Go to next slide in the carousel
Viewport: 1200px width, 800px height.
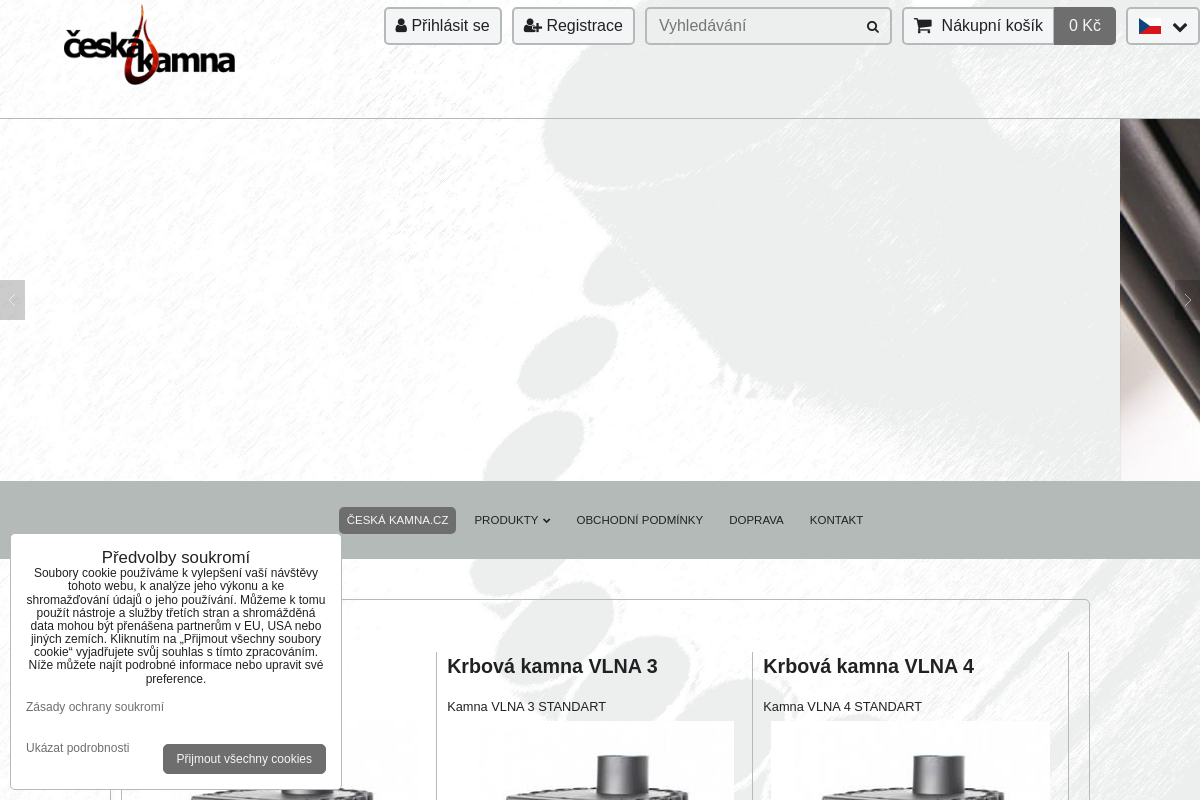(x=1187, y=300)
